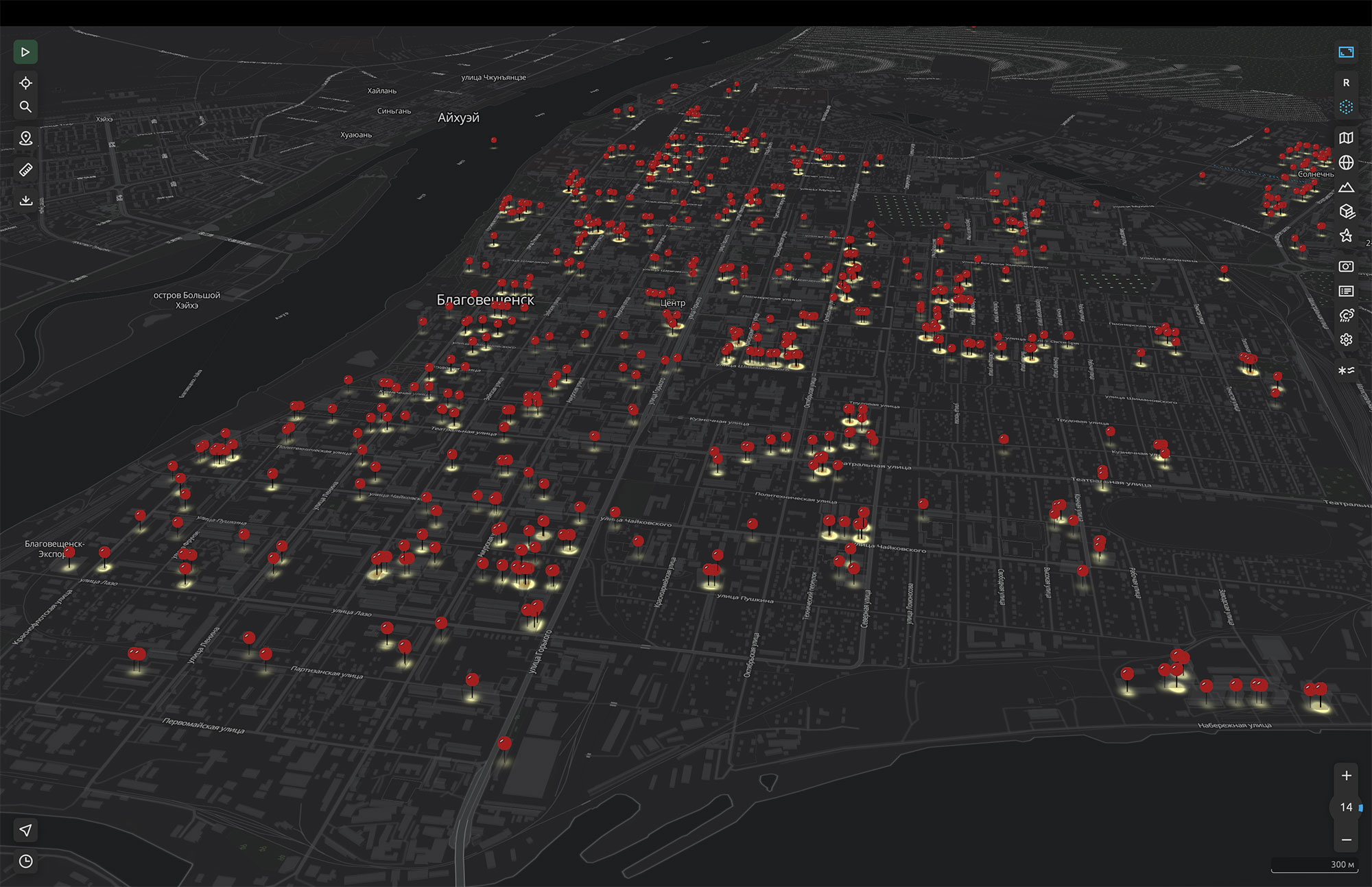The width and height of the screenshot is (1372, 887).
Task: Toggle fullscreen mode icon
Action: click(1346, 52)
